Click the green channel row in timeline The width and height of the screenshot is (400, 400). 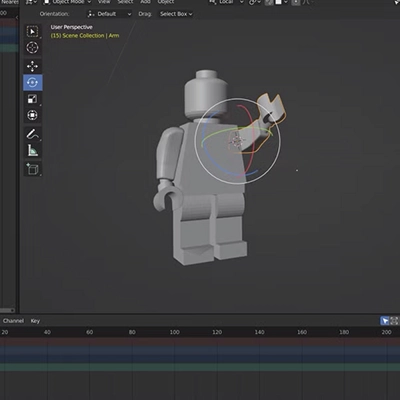tap(200, 367)
